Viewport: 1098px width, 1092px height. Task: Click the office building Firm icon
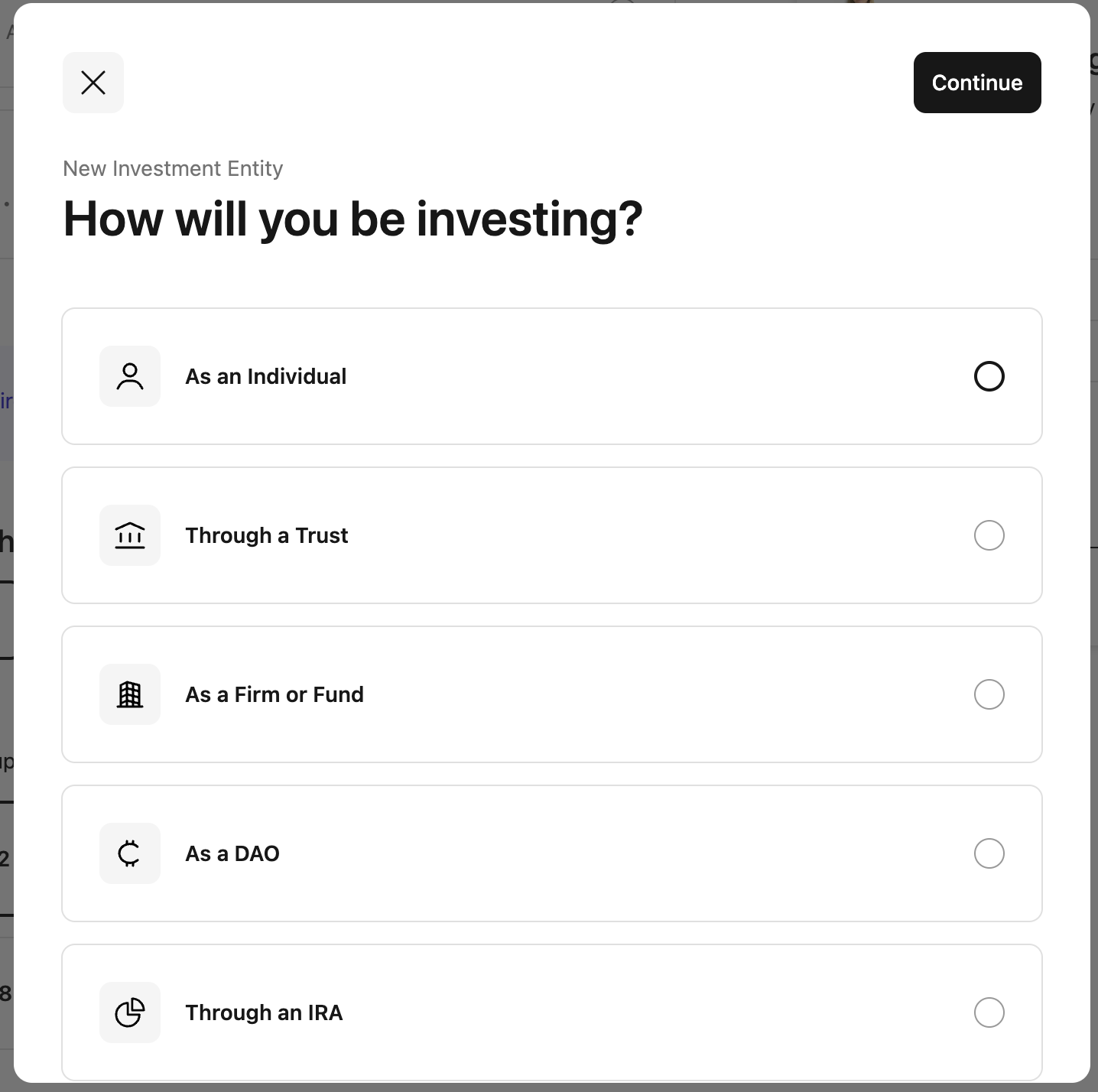click(130, 694)
